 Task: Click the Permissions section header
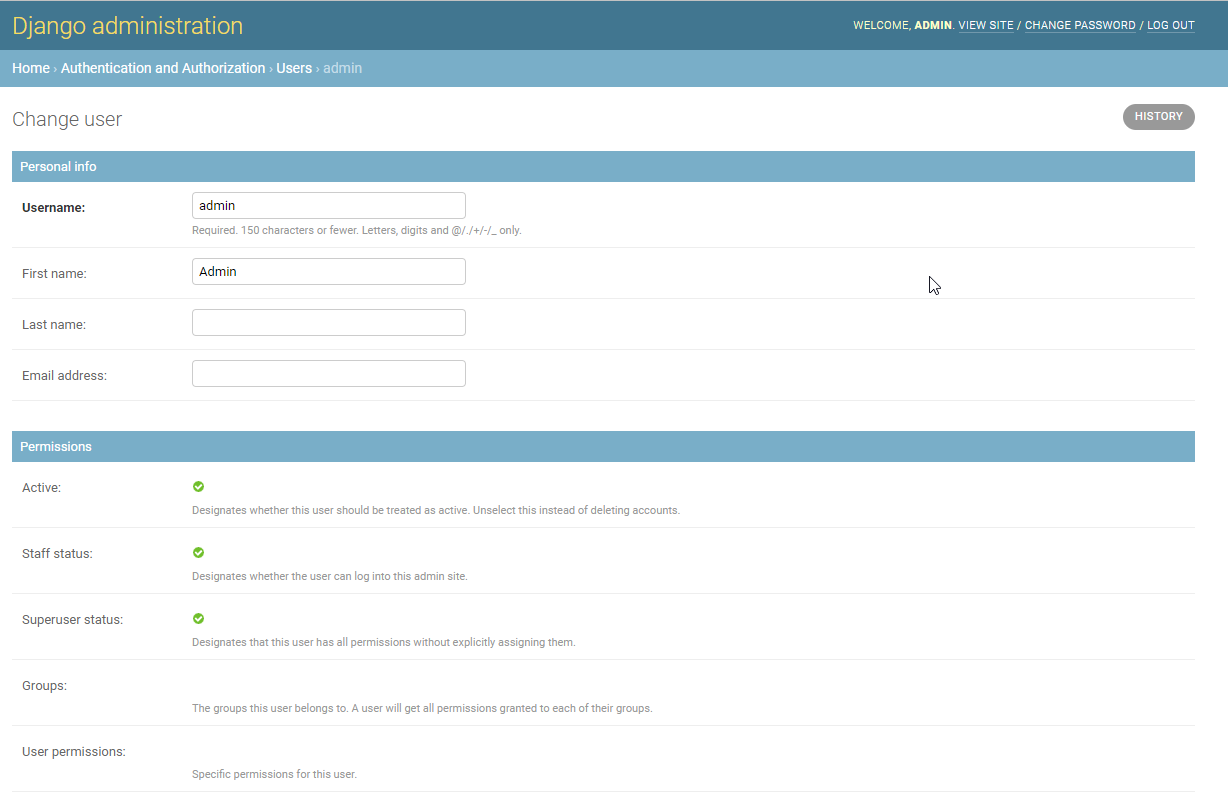(603, 446)
